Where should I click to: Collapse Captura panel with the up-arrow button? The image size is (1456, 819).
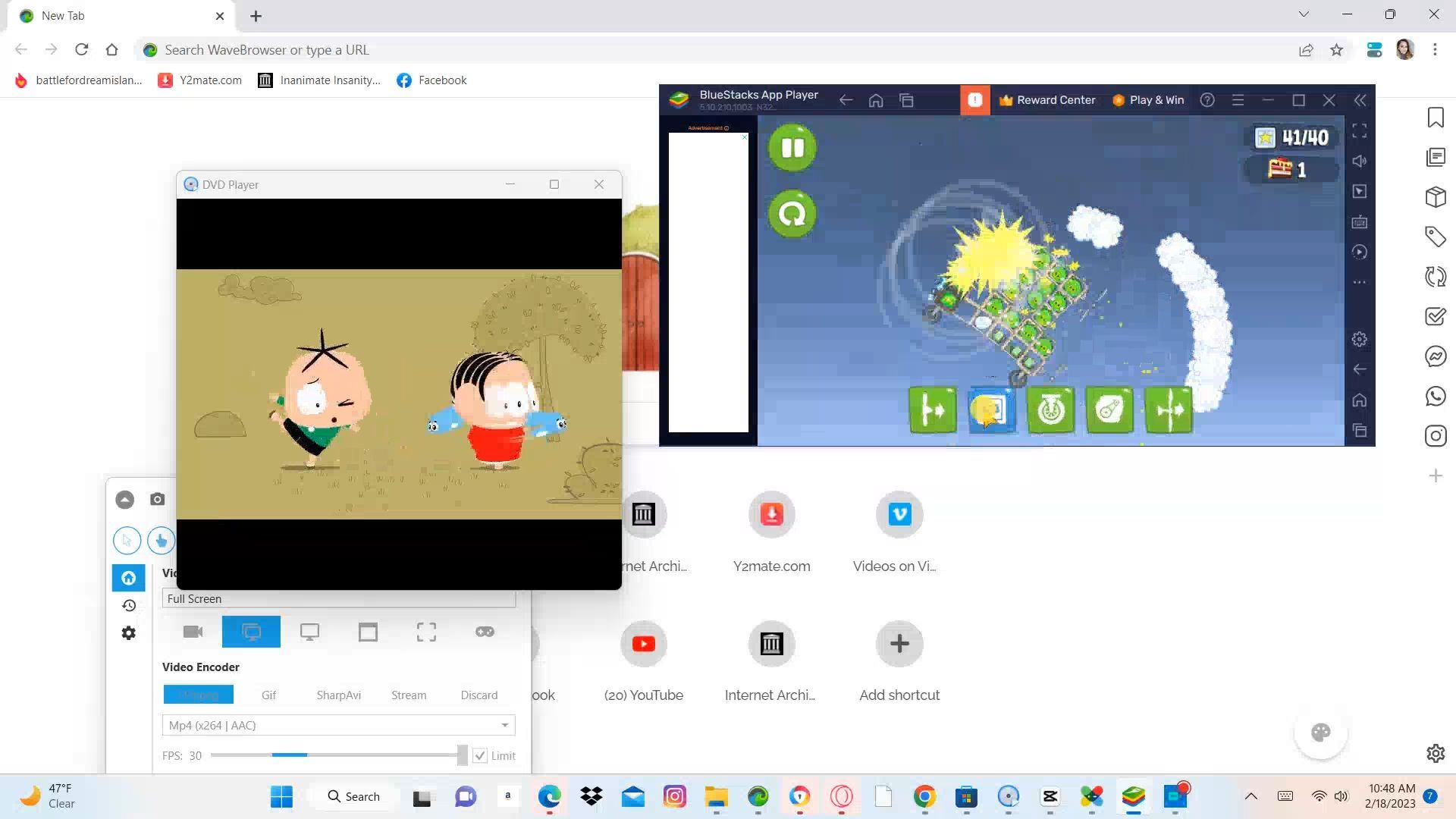(124, 499)
